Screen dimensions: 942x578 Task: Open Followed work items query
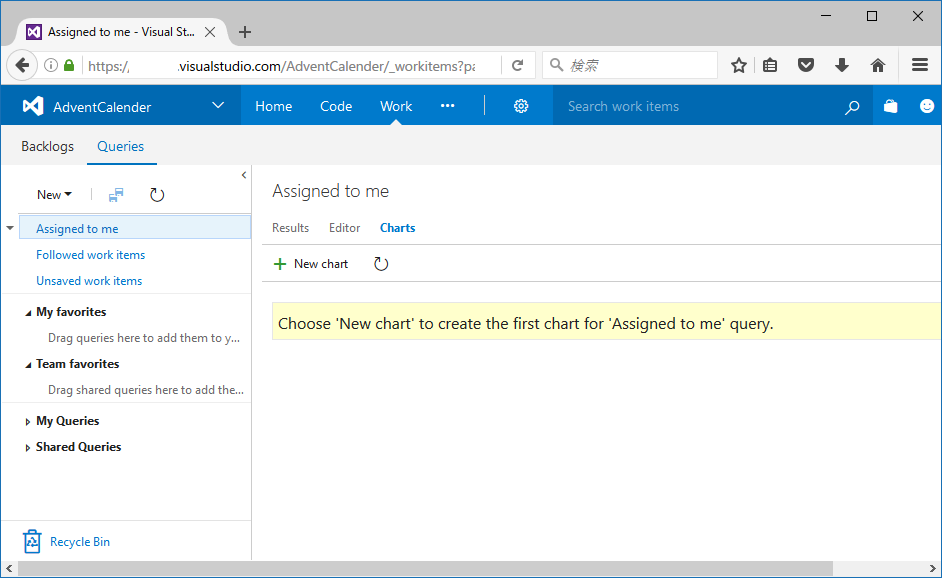click(x=91, y=255)
